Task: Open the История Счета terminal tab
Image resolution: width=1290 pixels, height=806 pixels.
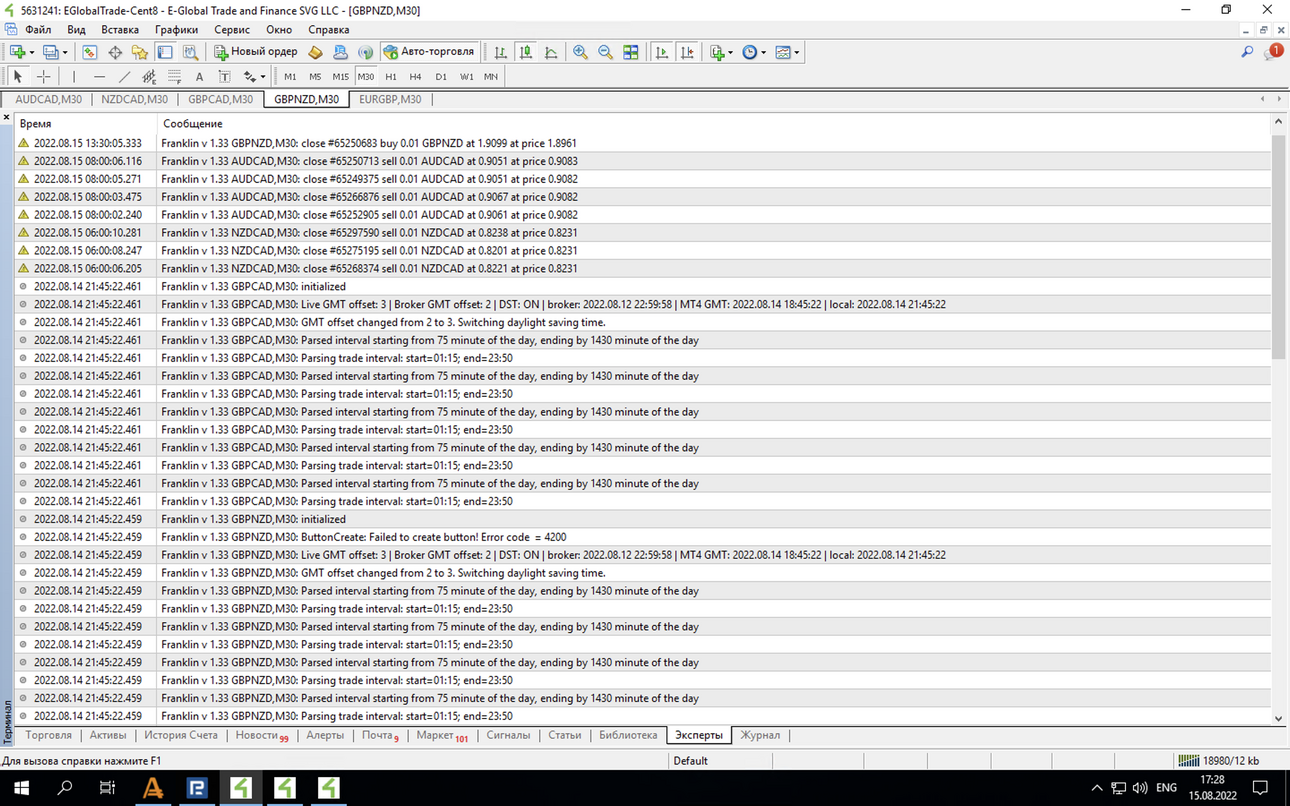Action: (x=180, y=735)
